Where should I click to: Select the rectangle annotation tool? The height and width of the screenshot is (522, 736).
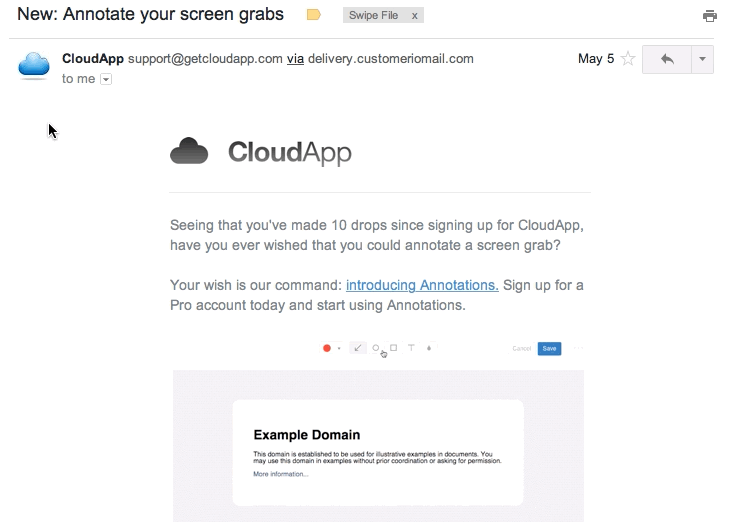click(393, 348)
